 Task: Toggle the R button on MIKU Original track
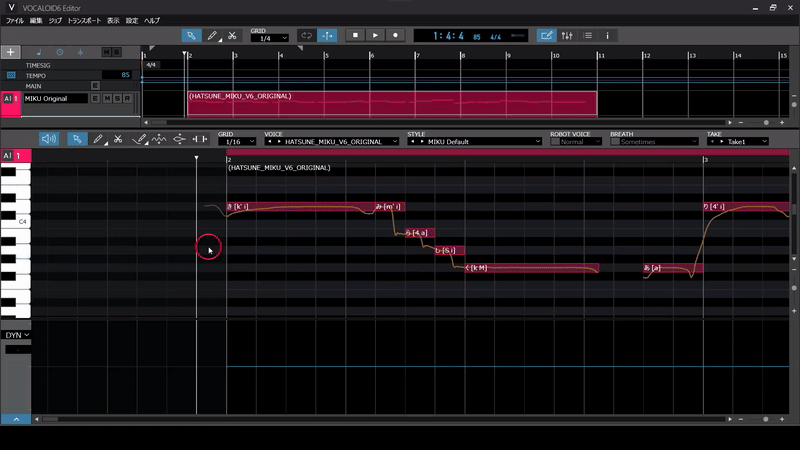click(128, 98)
